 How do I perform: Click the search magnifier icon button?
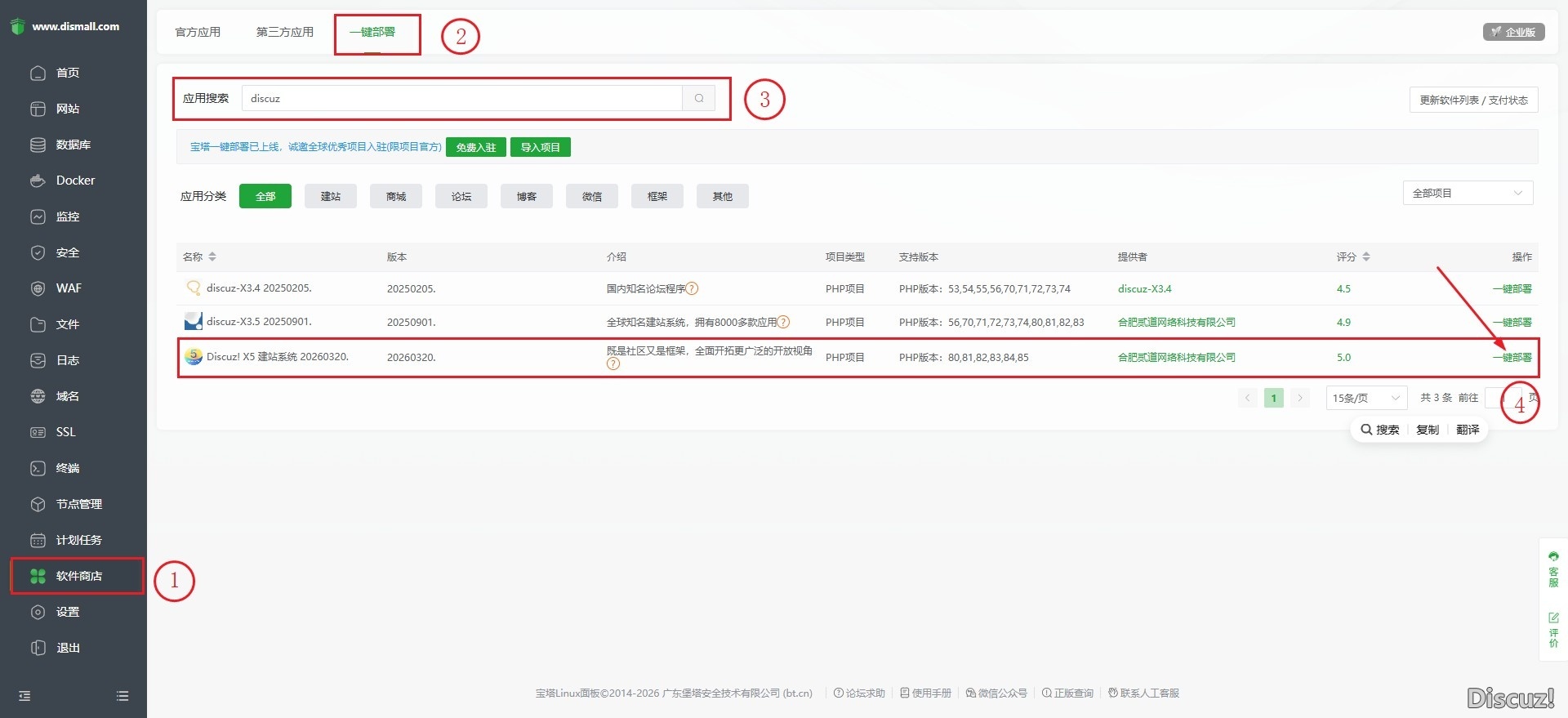(699, 99)
